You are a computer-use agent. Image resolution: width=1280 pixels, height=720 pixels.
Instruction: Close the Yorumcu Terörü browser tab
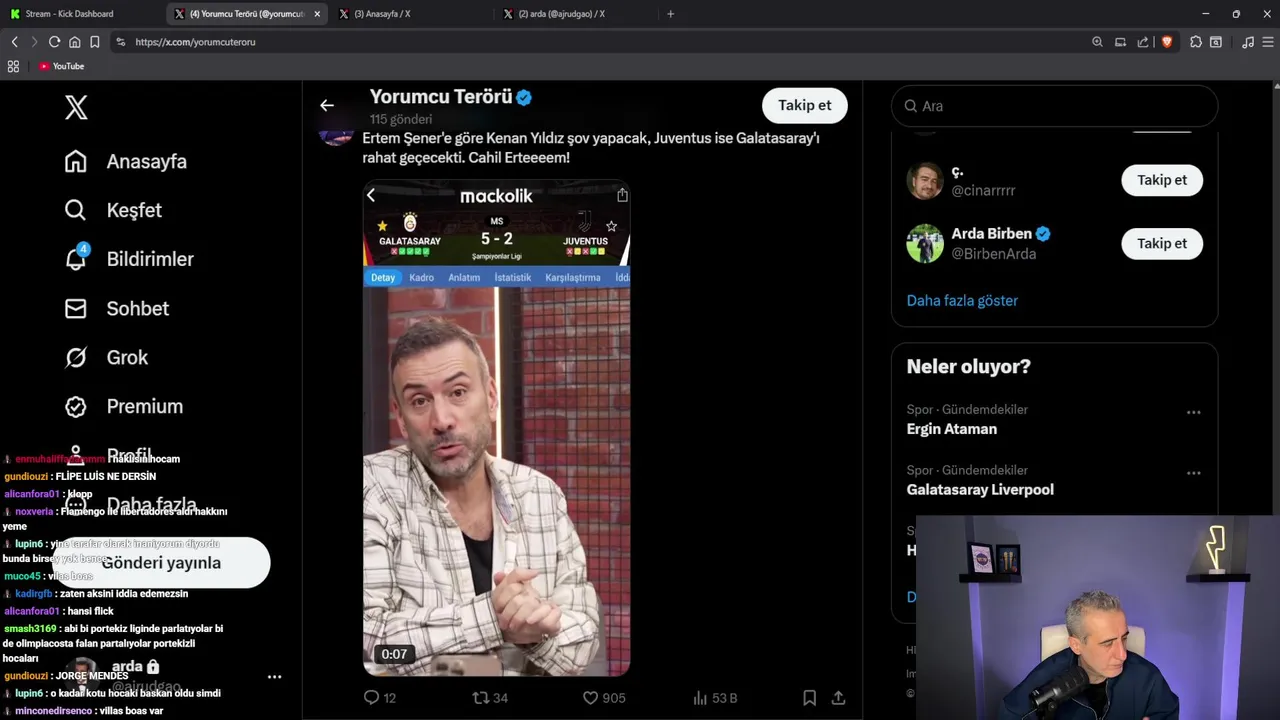pyautogui.click(x=317, y=14)
